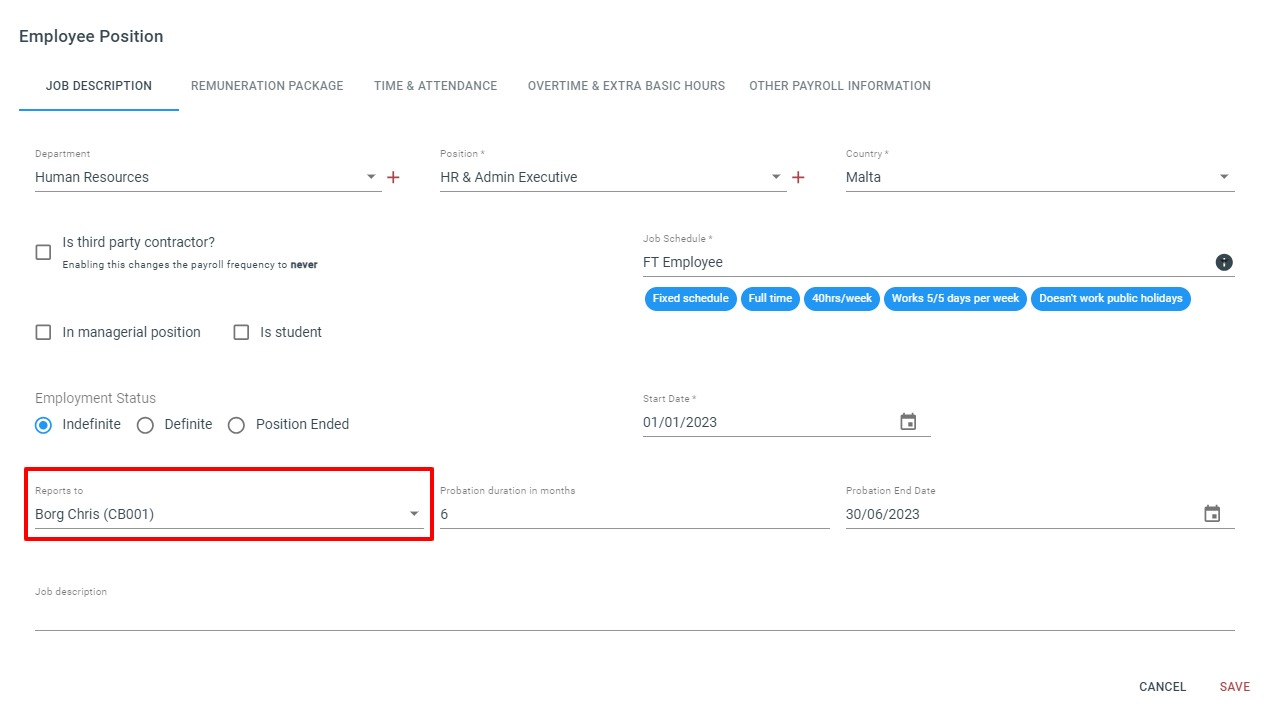Open the Overtime & Extra Basic Hours tab

click(x=626, y=86)
